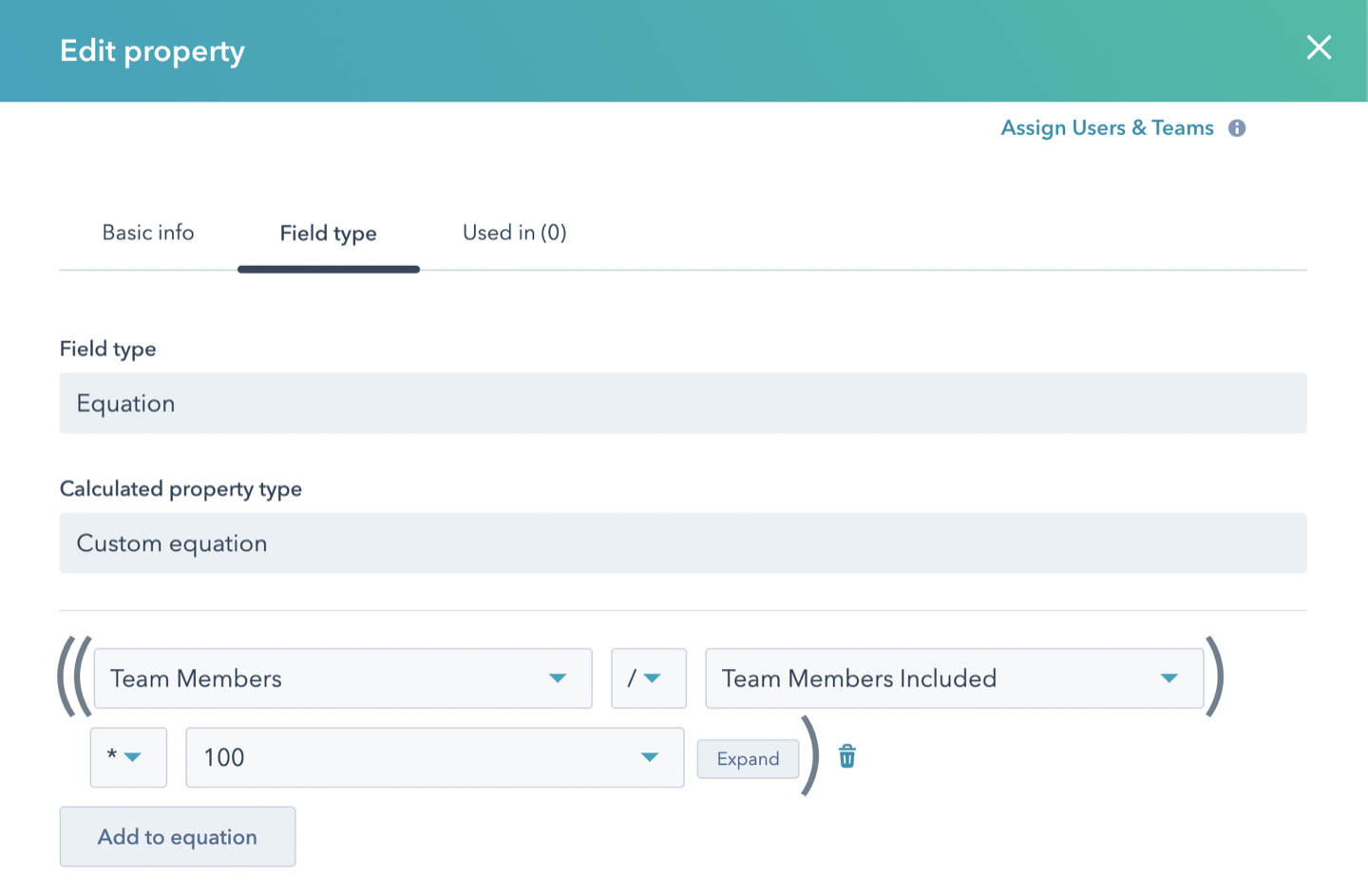Open the Team Members property dropdown
Viewport: 1368px width, 896px height.
343,678
